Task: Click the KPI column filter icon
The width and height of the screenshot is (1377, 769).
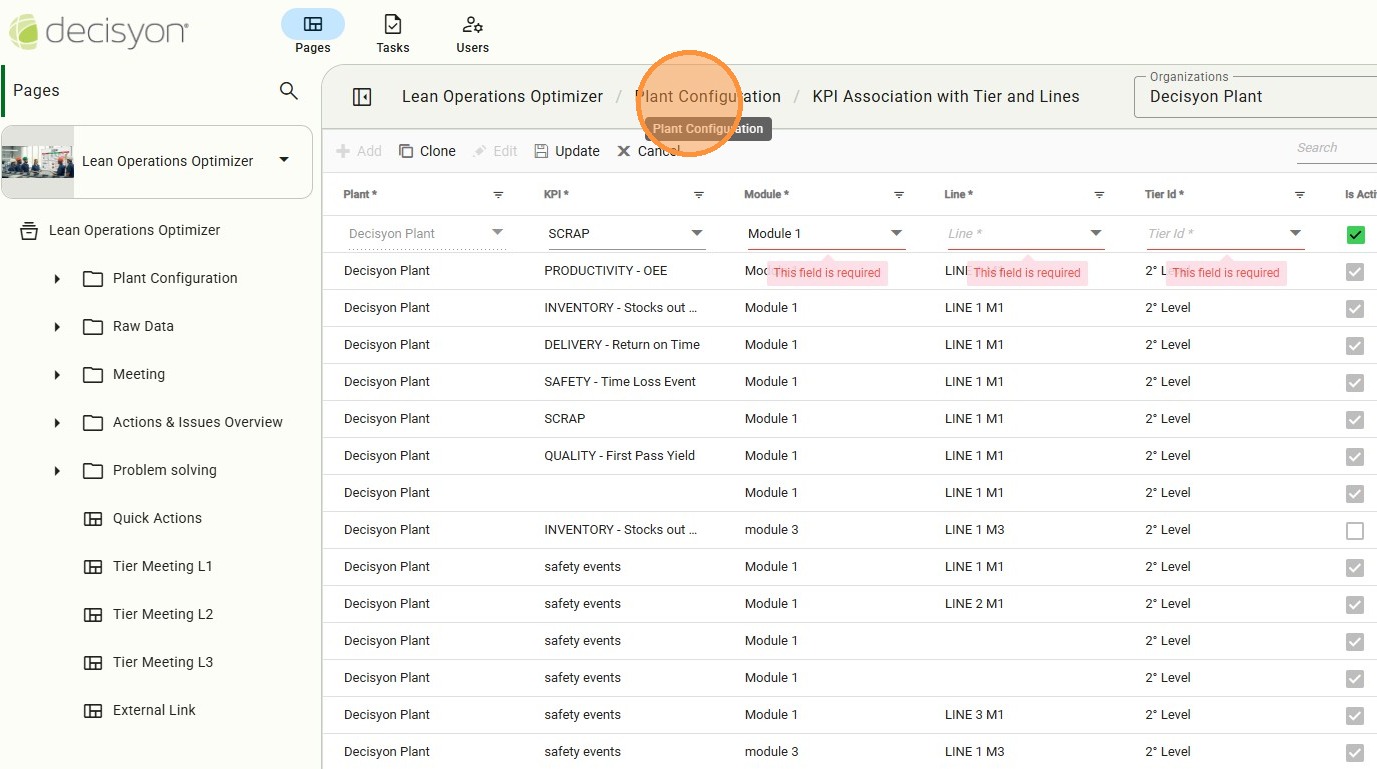Action: 699,195
